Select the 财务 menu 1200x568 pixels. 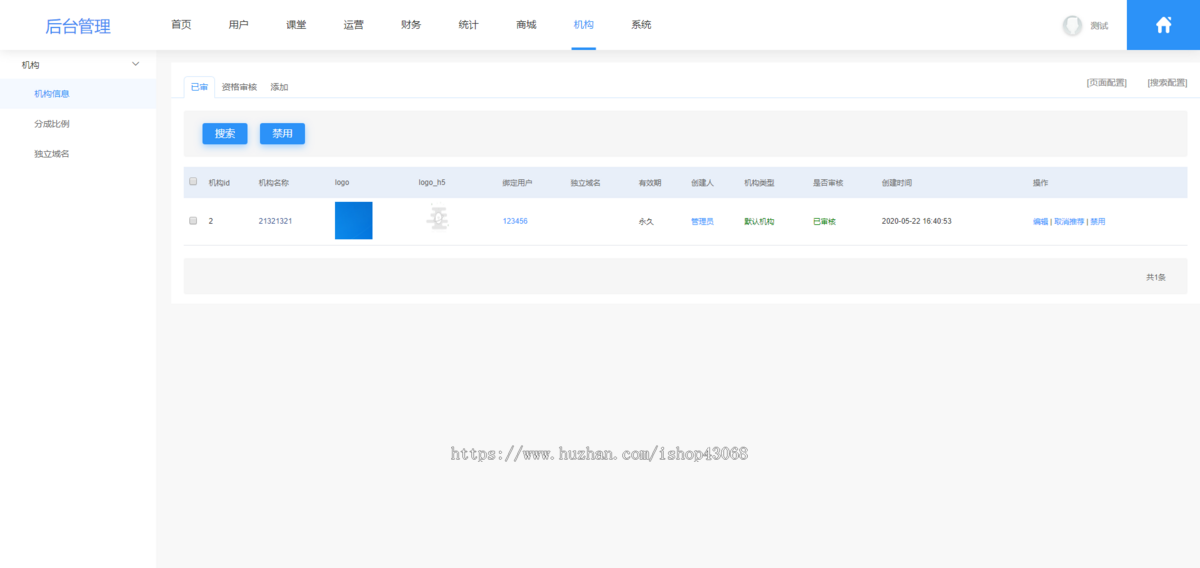tap(411, 25)
